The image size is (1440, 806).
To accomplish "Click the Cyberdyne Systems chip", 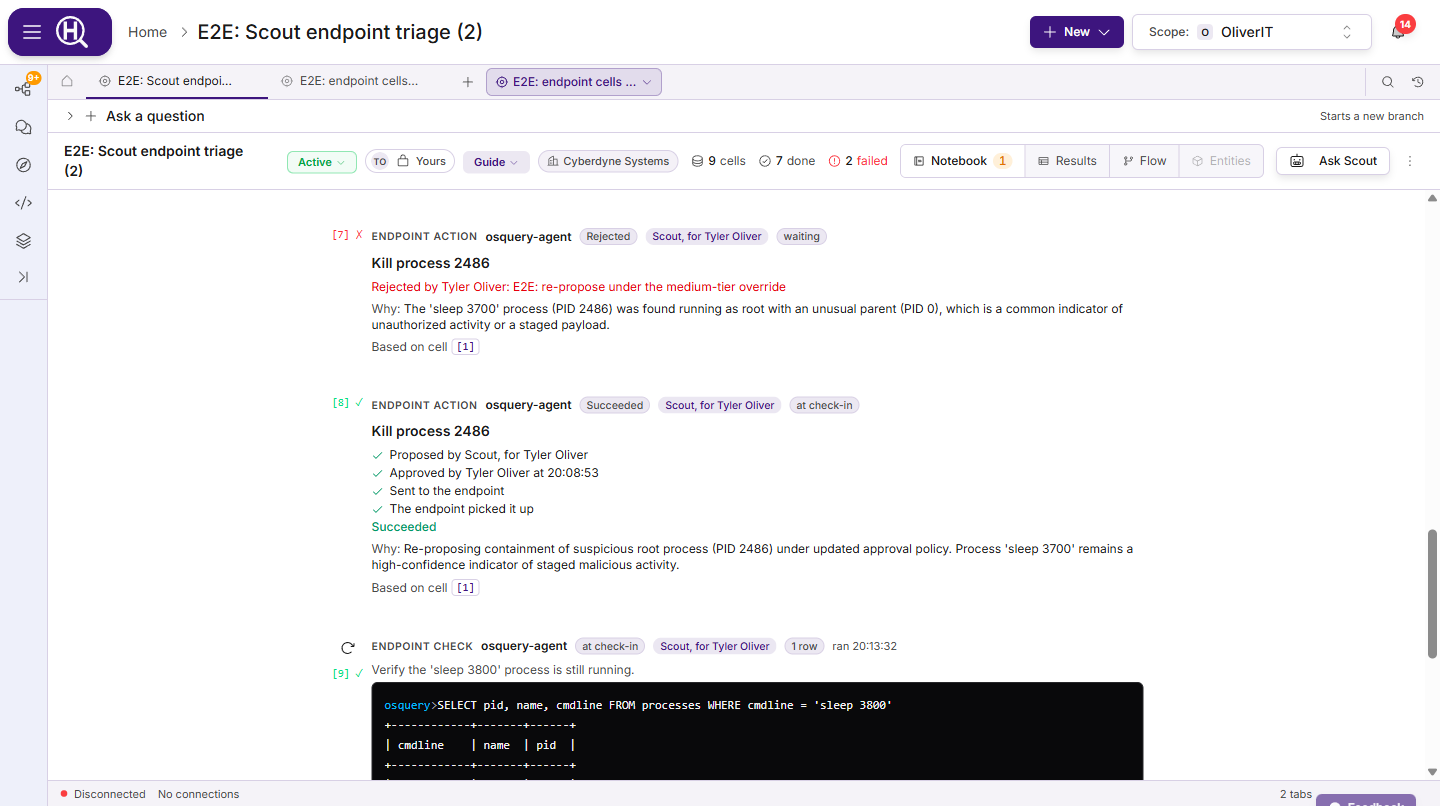I will 608,161.
